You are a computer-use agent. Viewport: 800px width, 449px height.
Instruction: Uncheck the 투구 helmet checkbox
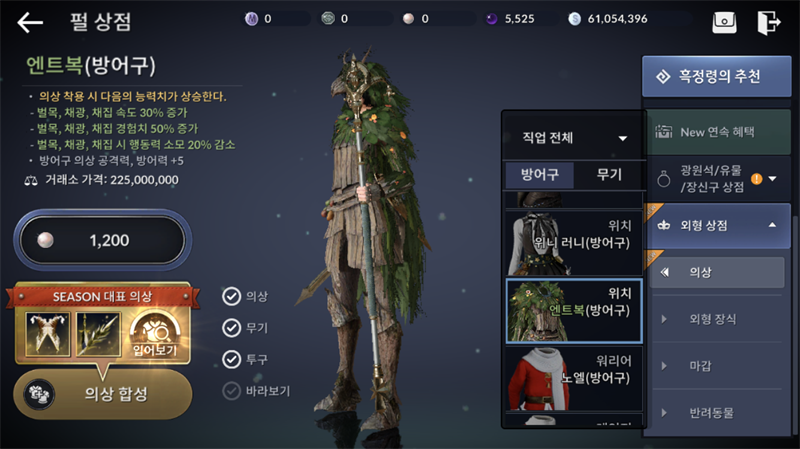pyautogui.click(x=232, y=360)
